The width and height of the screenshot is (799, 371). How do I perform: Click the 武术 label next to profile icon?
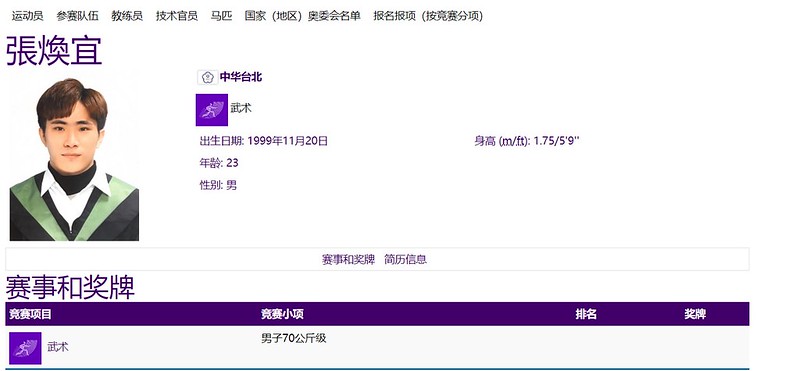[x=241, y=109]
